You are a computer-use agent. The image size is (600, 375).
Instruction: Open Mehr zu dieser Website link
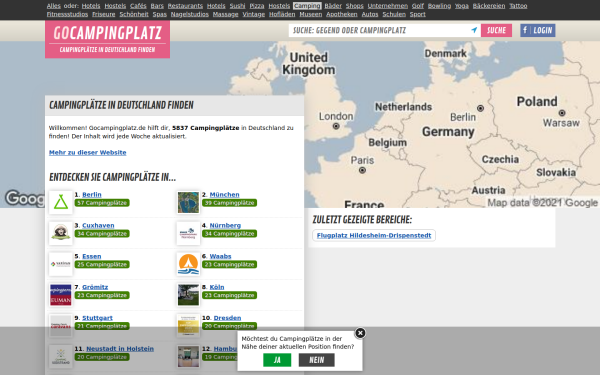(x=88, y=152)
